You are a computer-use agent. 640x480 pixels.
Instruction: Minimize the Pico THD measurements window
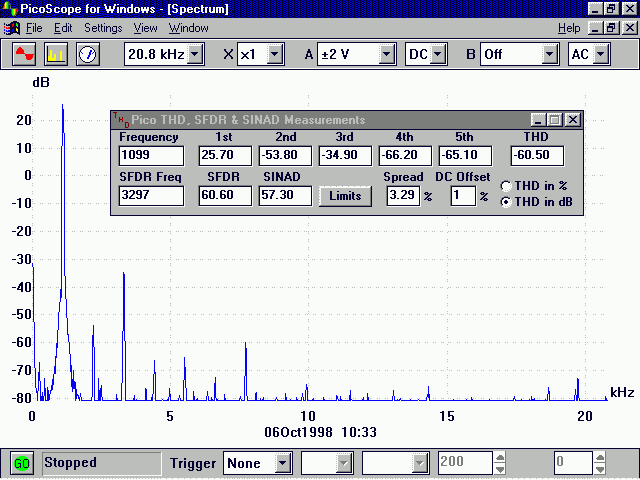[538, 120]
